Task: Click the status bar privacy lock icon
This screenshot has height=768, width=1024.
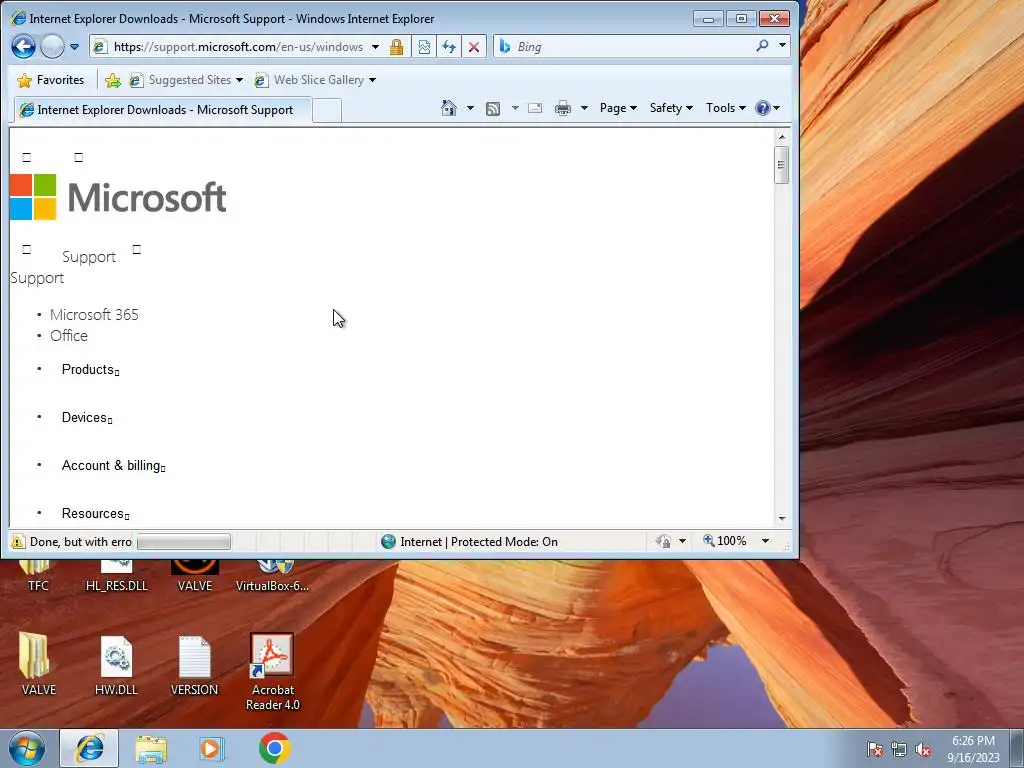Action: (664, 541)
